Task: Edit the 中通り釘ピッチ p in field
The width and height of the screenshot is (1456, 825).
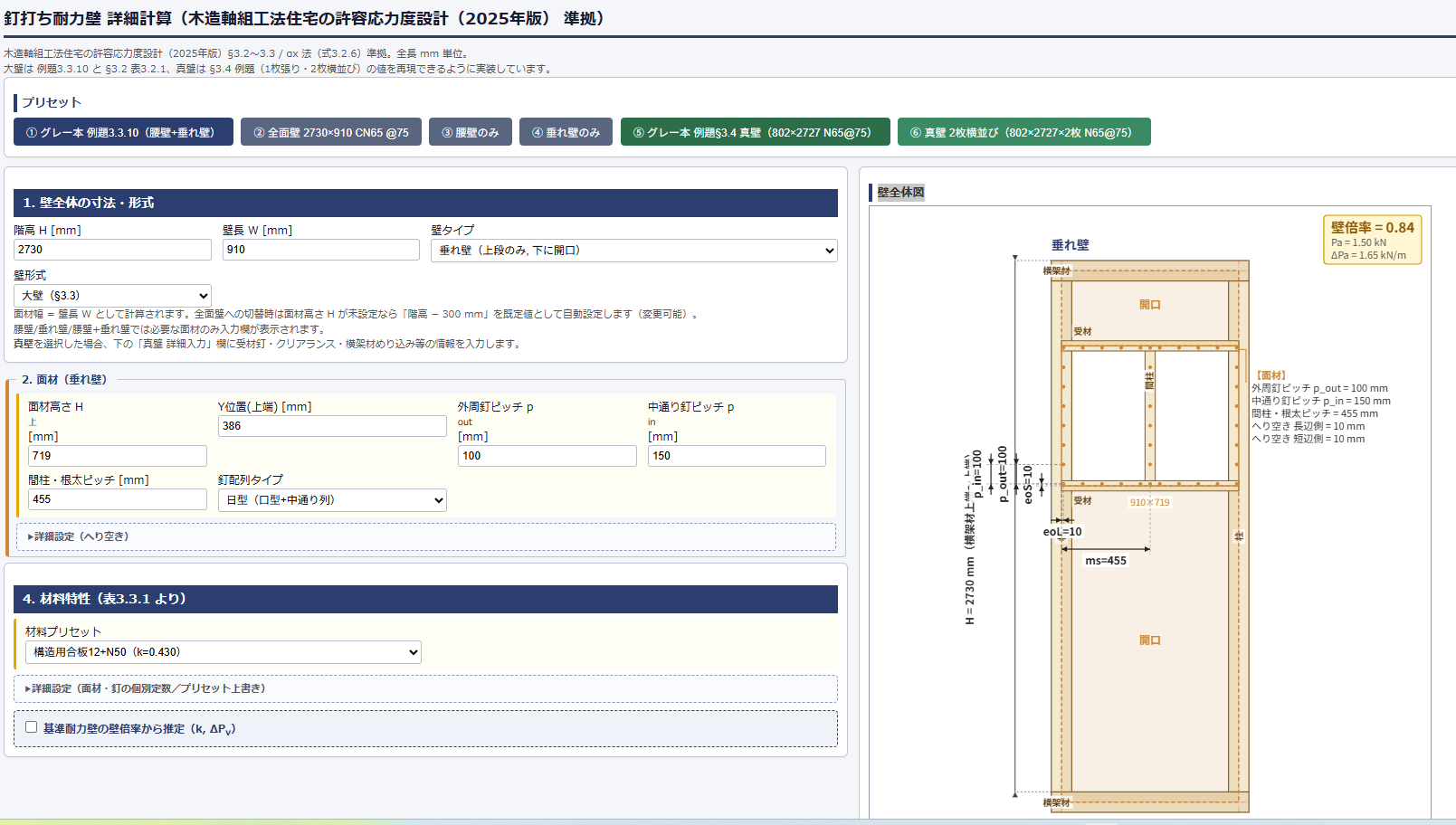Action: coord(737,456)
